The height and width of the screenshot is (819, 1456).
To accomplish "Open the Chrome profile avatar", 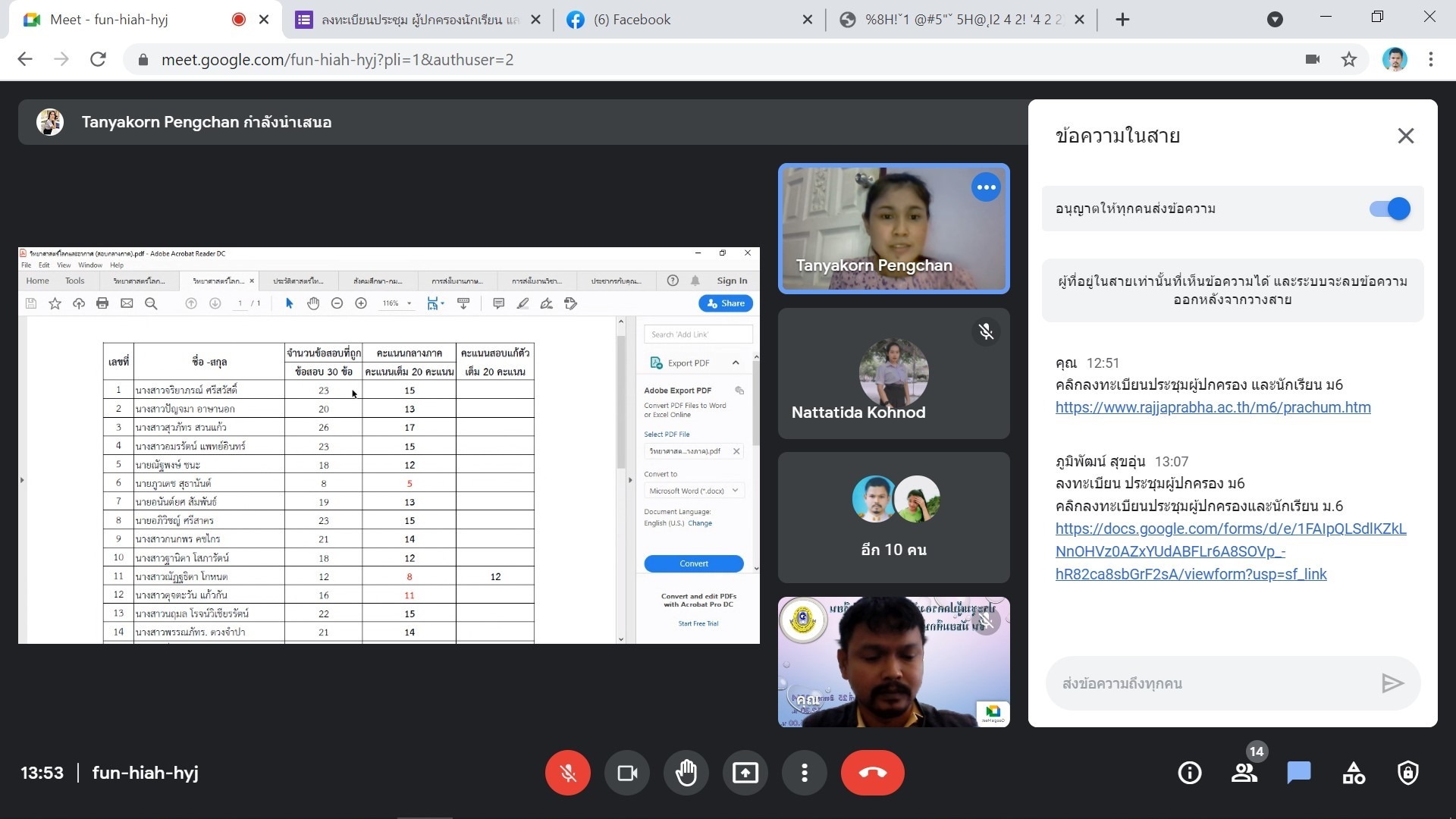I will point(1395,59).
